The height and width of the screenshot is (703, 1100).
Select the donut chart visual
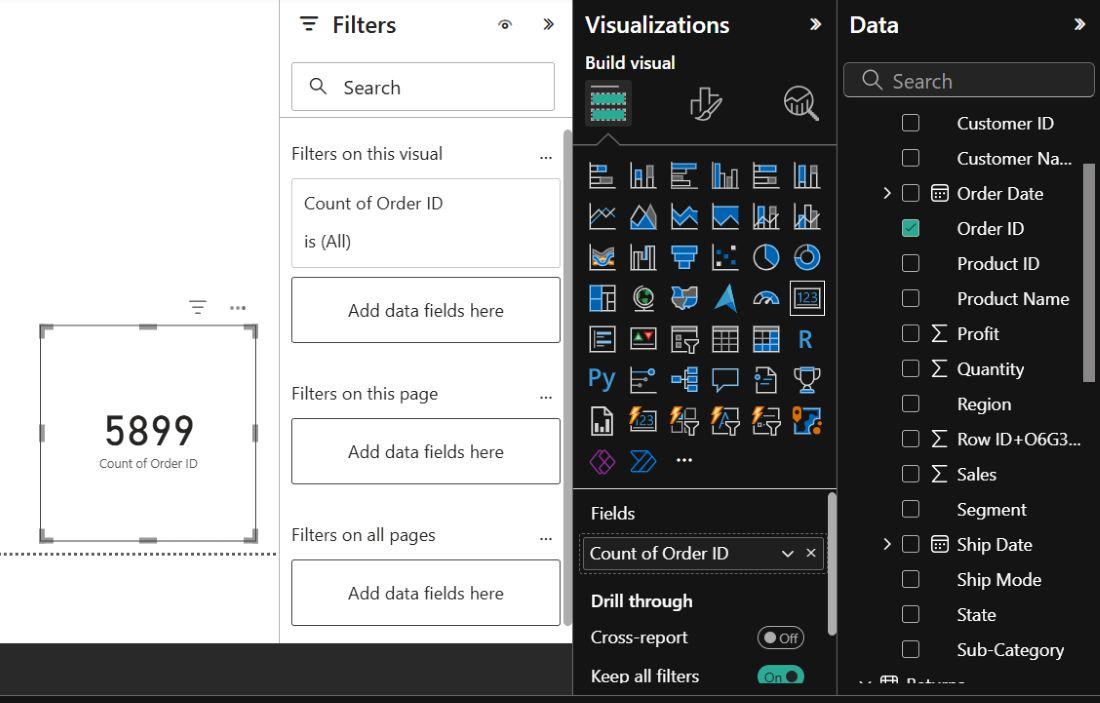pyautogui.click(x=806, y=257)
